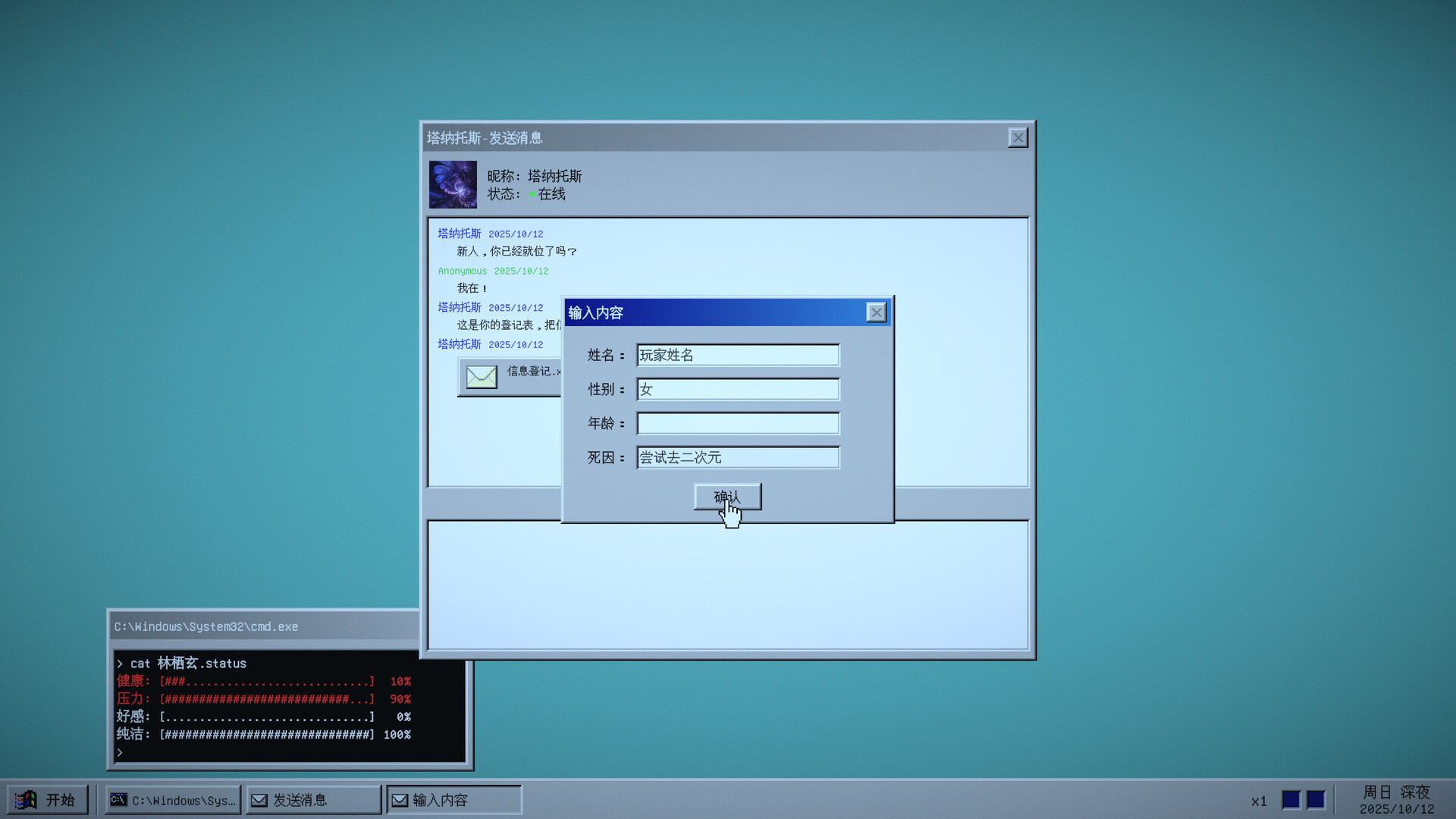Click the cmd.exe icon in the taskbar

(118, 799)
